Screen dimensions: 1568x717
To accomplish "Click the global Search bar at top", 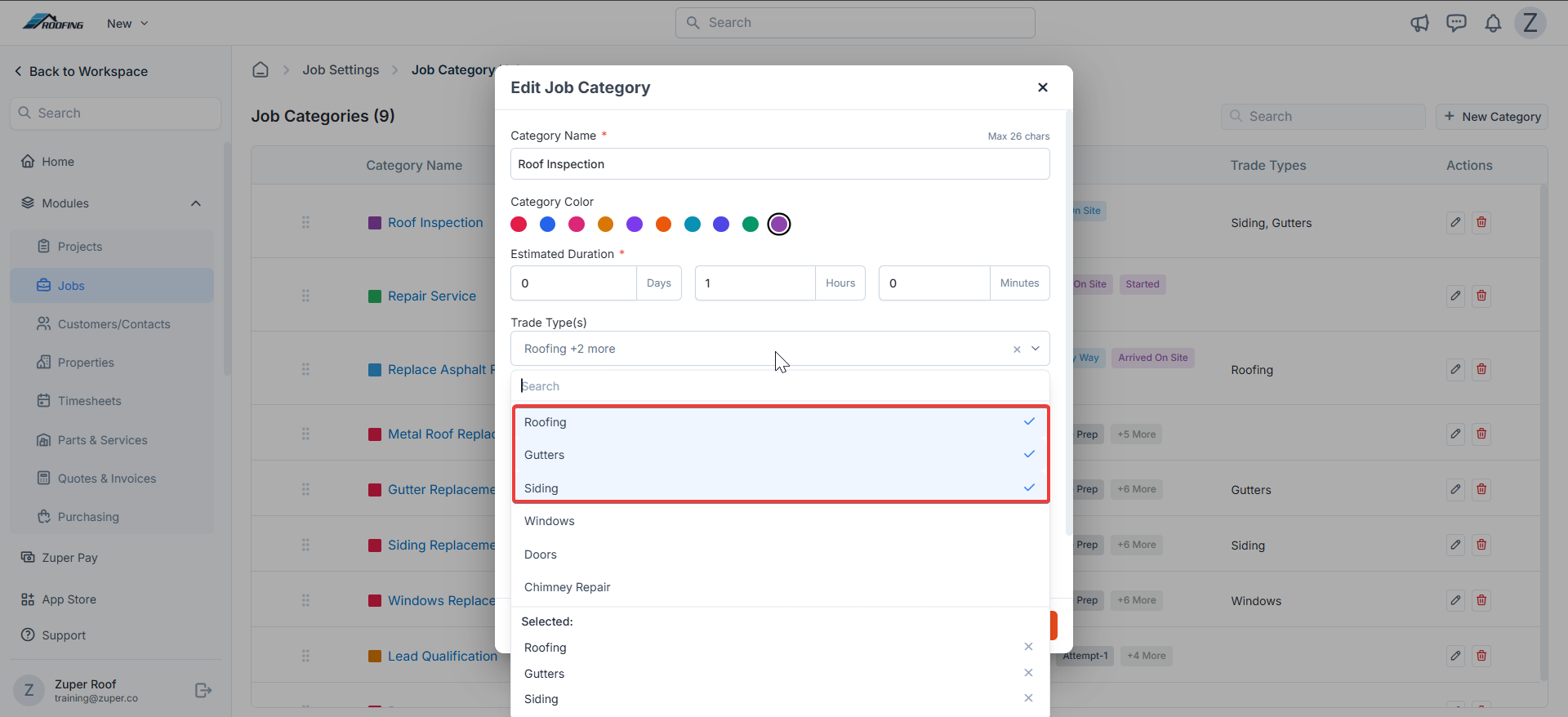I will [855, 23].
